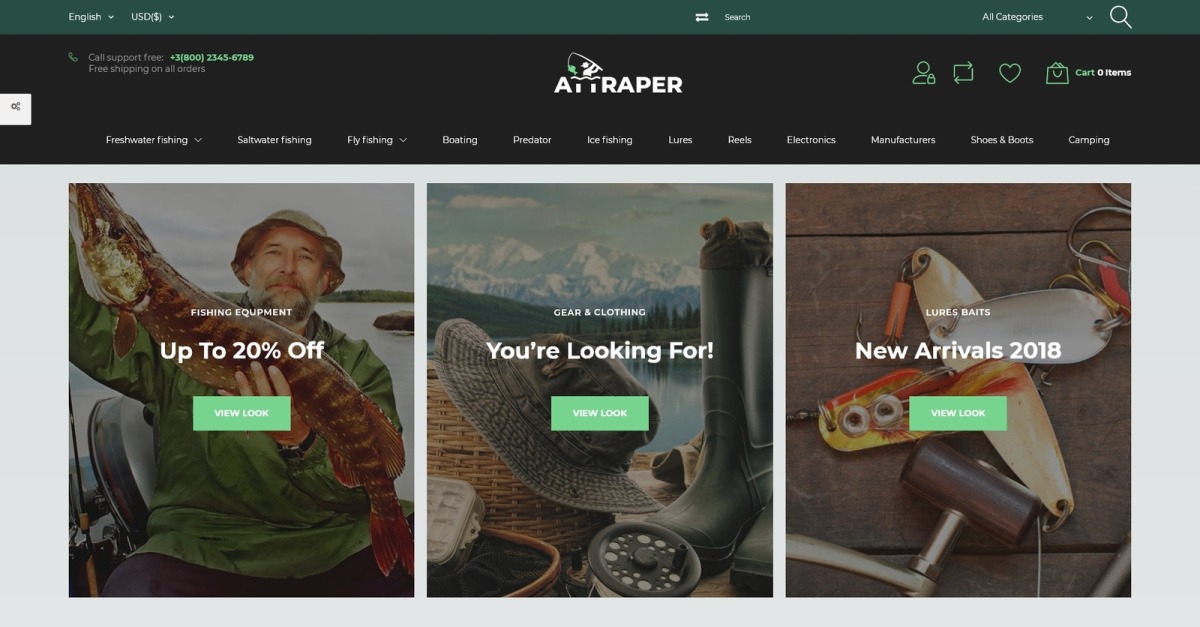Click the magnifying glass search icon

point(1120,17)
